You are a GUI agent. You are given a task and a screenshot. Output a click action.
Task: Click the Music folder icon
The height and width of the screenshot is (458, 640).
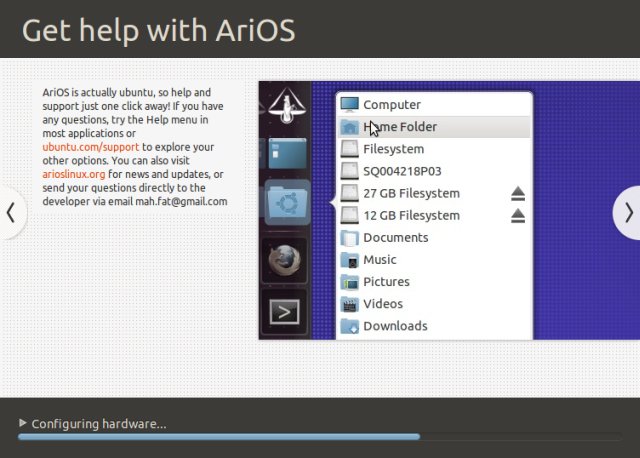click(349, 260)
